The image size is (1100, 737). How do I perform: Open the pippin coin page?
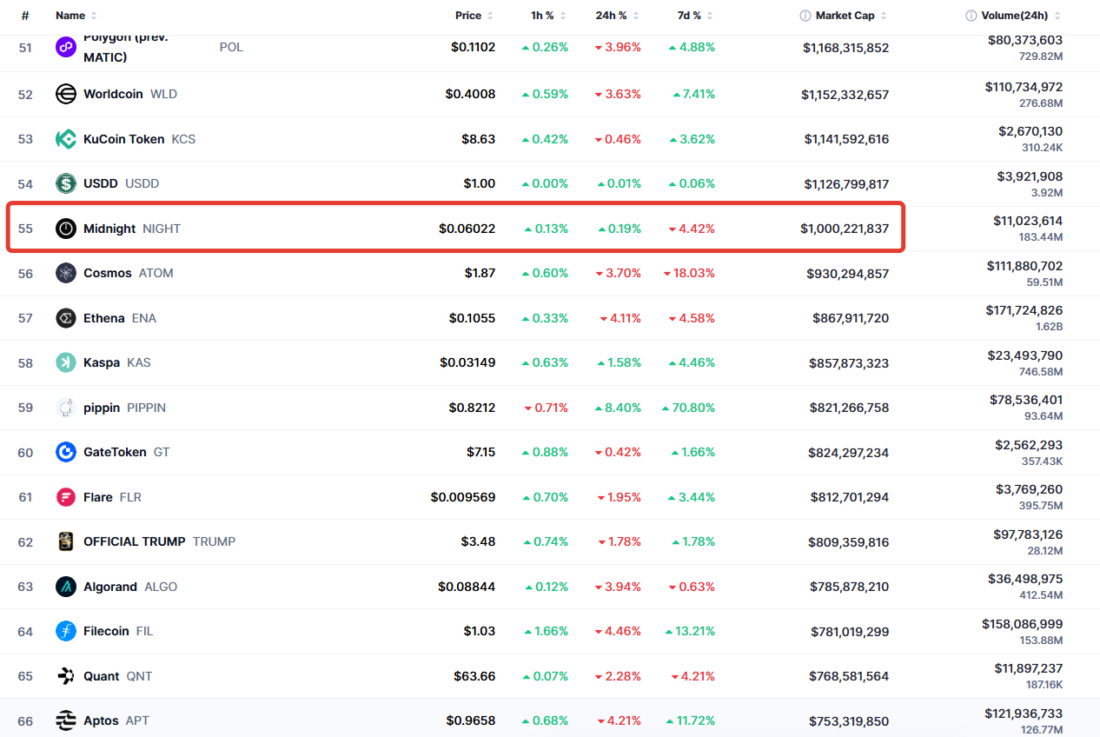pos(102,407)
